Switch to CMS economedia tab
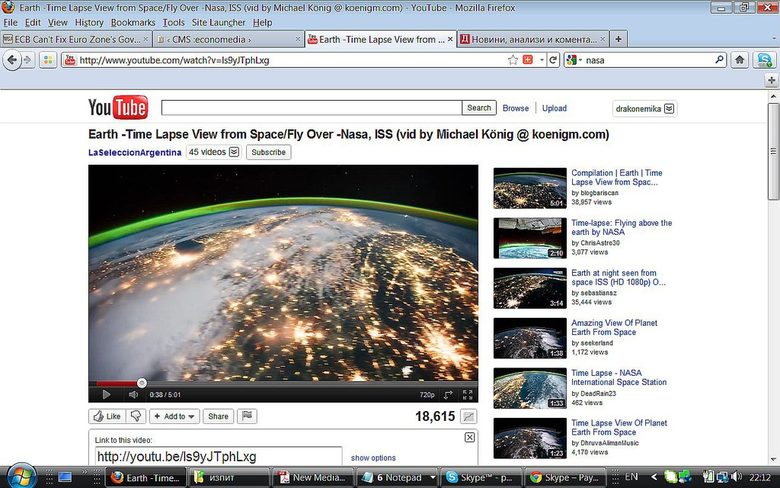The height and width of the screenshot is (488, 780). point(227,39)
